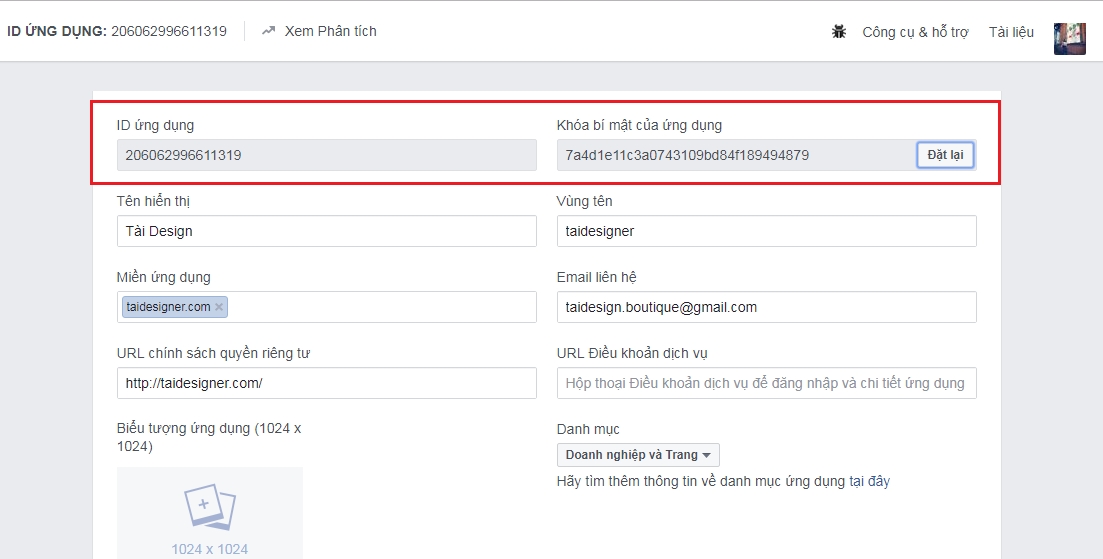Expand the Doanh nghiệp và Trang category dropdown
This screenshot has width=1103, height=559.
[x=638, y=455]
